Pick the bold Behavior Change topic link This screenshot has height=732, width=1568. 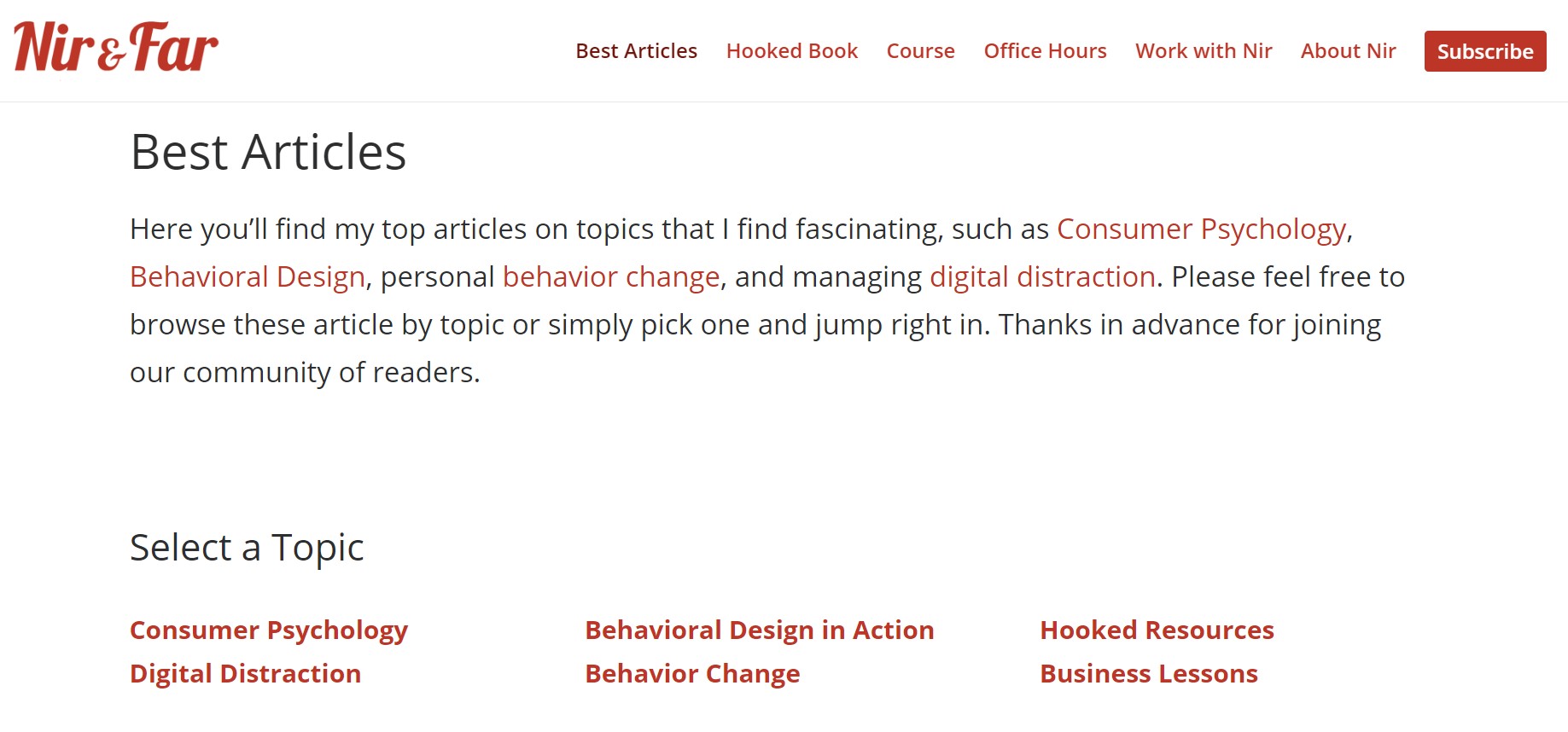point(692,674)
